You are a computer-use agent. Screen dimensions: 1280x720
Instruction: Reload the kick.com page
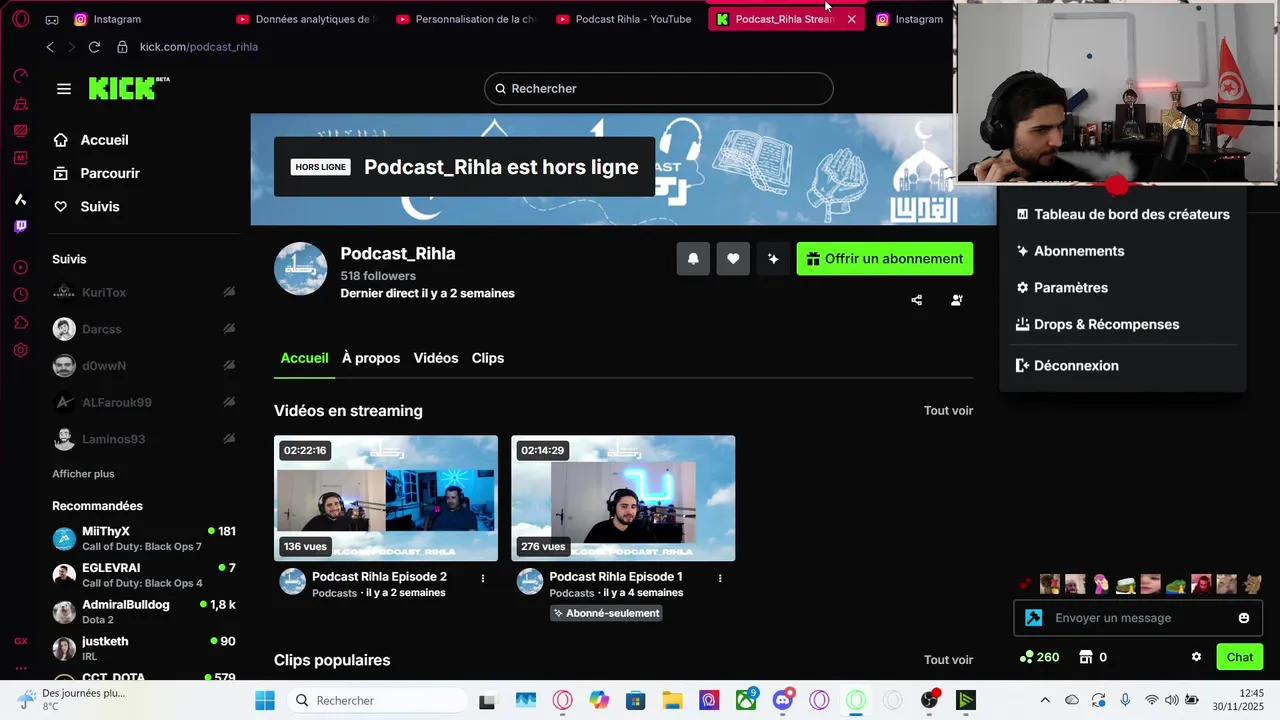(94, 47)
